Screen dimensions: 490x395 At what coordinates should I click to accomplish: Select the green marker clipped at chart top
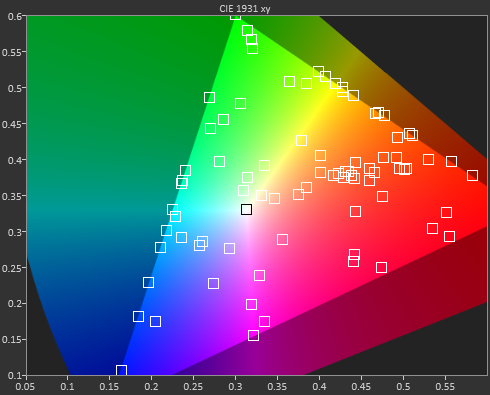pos(236,17)
